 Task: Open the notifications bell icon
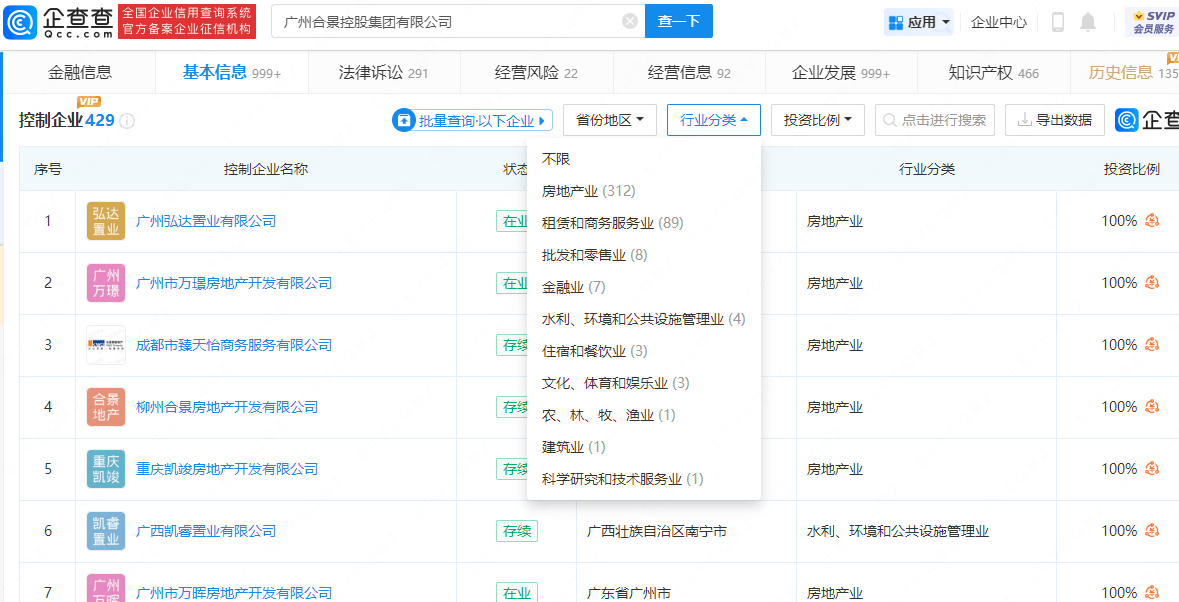coord(1088,22)
